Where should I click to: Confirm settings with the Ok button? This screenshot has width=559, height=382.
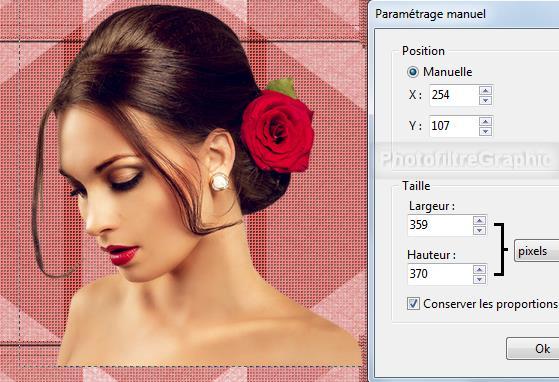pyautogui.click(x=533, y=349)
